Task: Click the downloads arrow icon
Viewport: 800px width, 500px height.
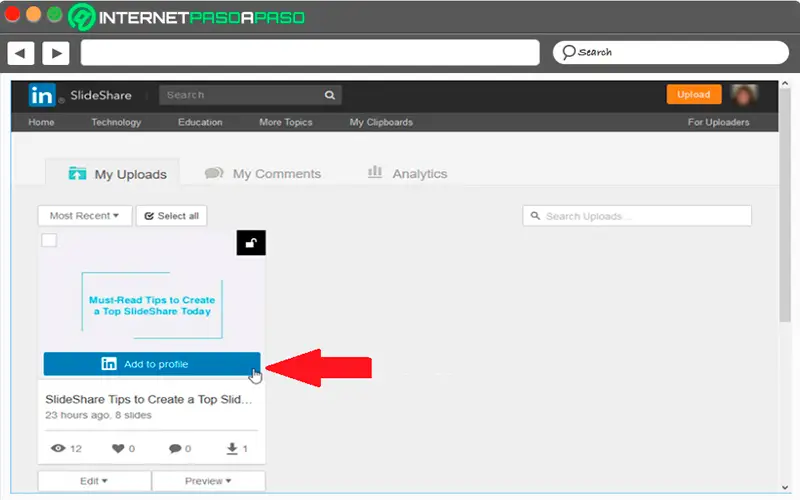Action: (x=232, y=448)
